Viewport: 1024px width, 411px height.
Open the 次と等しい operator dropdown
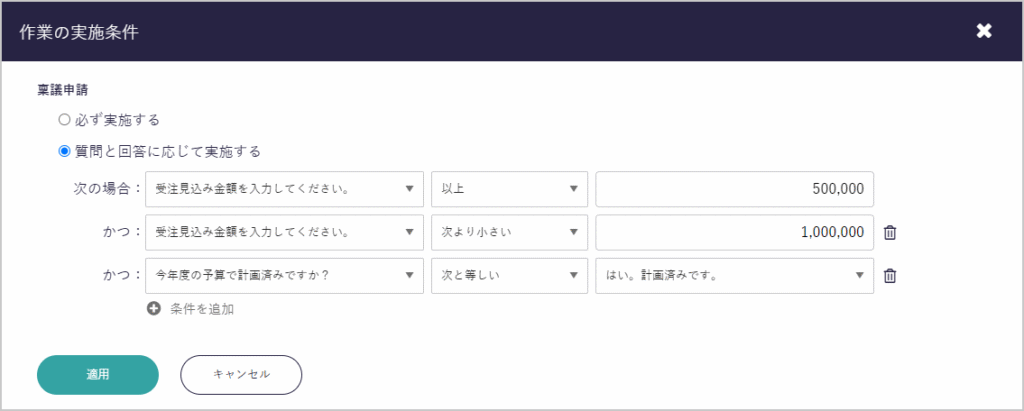pyautogui.click(x=509, y=276)
